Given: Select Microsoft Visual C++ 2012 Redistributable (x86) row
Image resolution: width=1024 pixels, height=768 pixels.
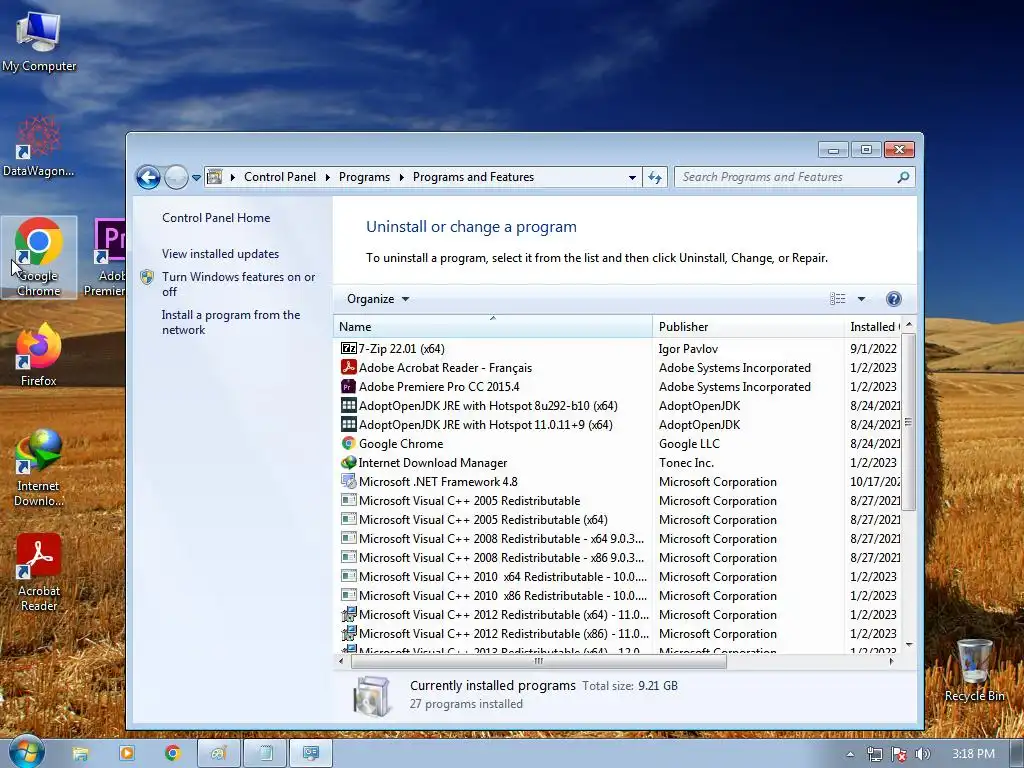Looking at the screenshot, I should [x=619, y=633].
